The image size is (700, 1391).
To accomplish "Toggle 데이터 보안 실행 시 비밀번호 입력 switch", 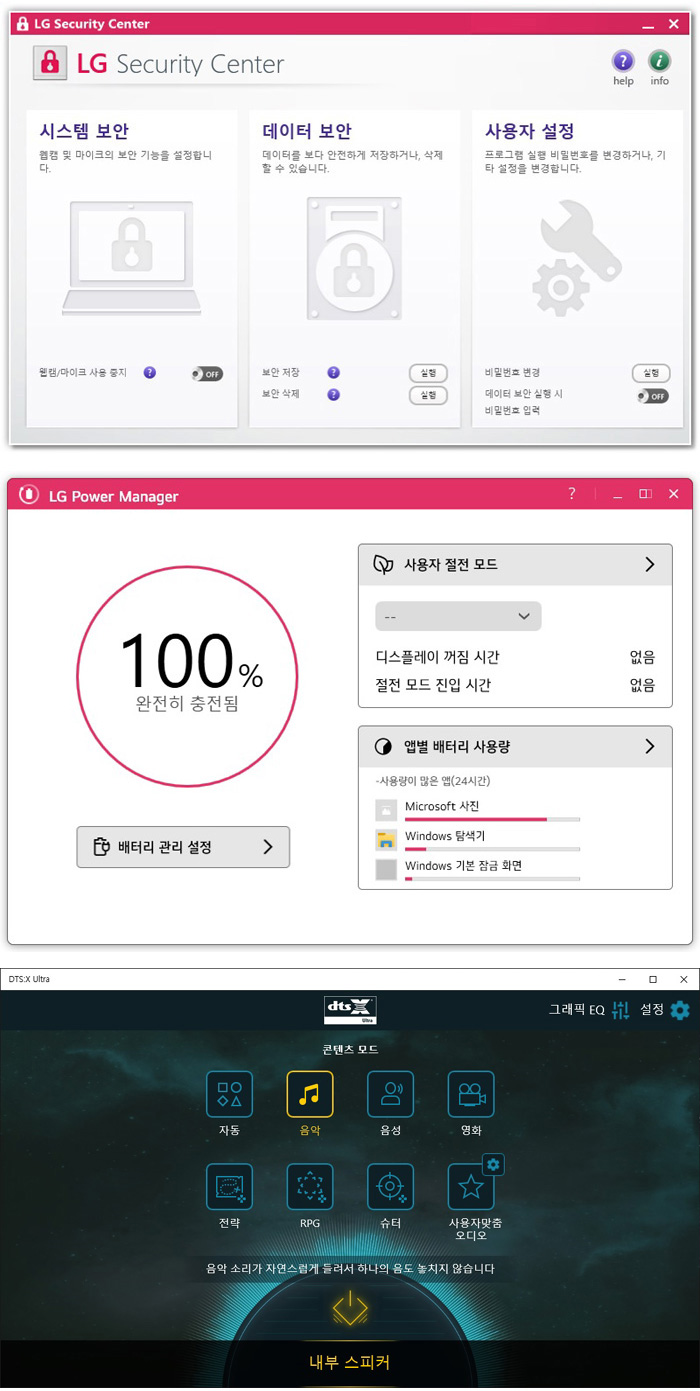I will tap(653, 396).
